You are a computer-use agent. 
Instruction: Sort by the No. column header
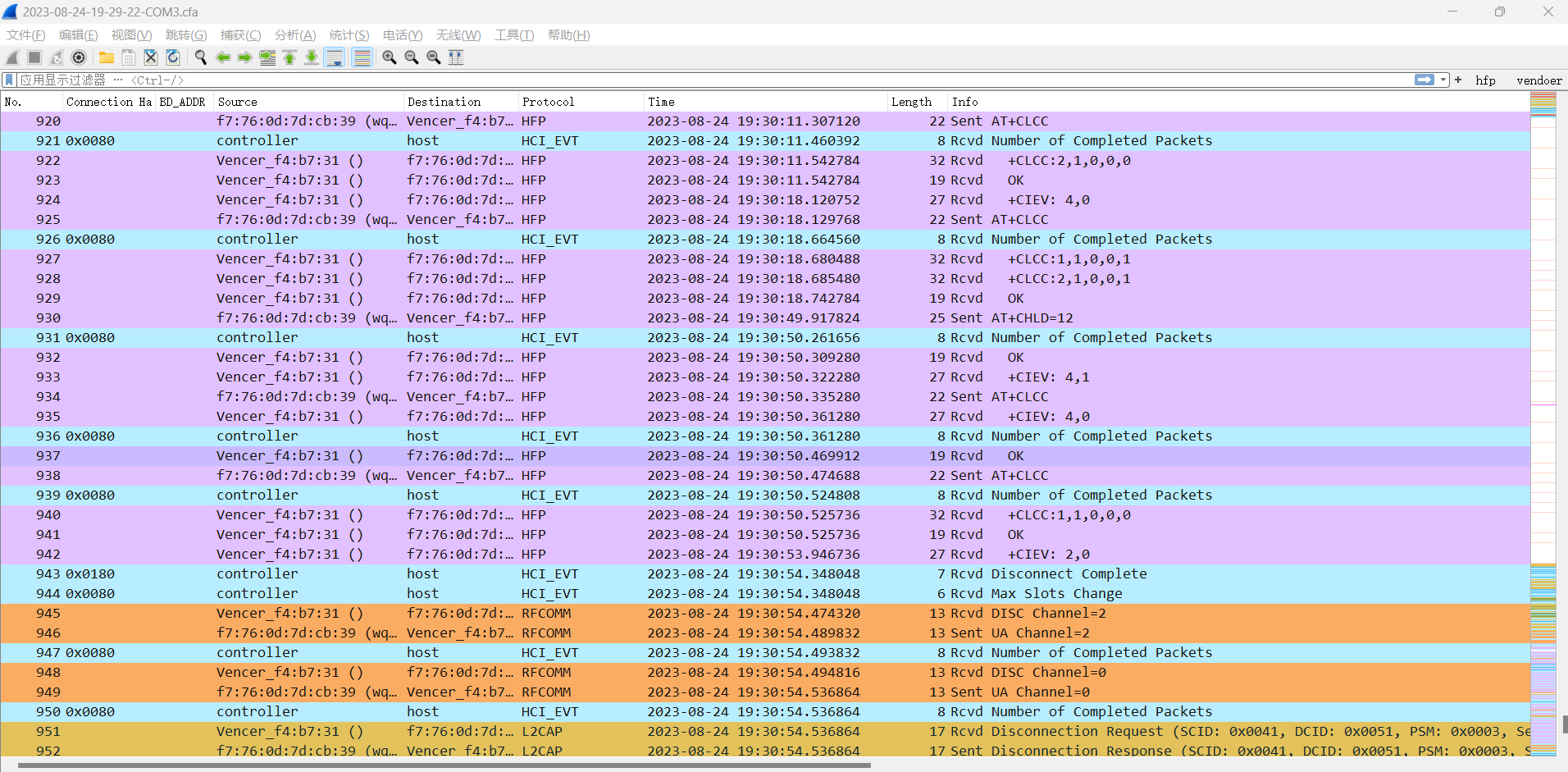[x=32, y=102]
